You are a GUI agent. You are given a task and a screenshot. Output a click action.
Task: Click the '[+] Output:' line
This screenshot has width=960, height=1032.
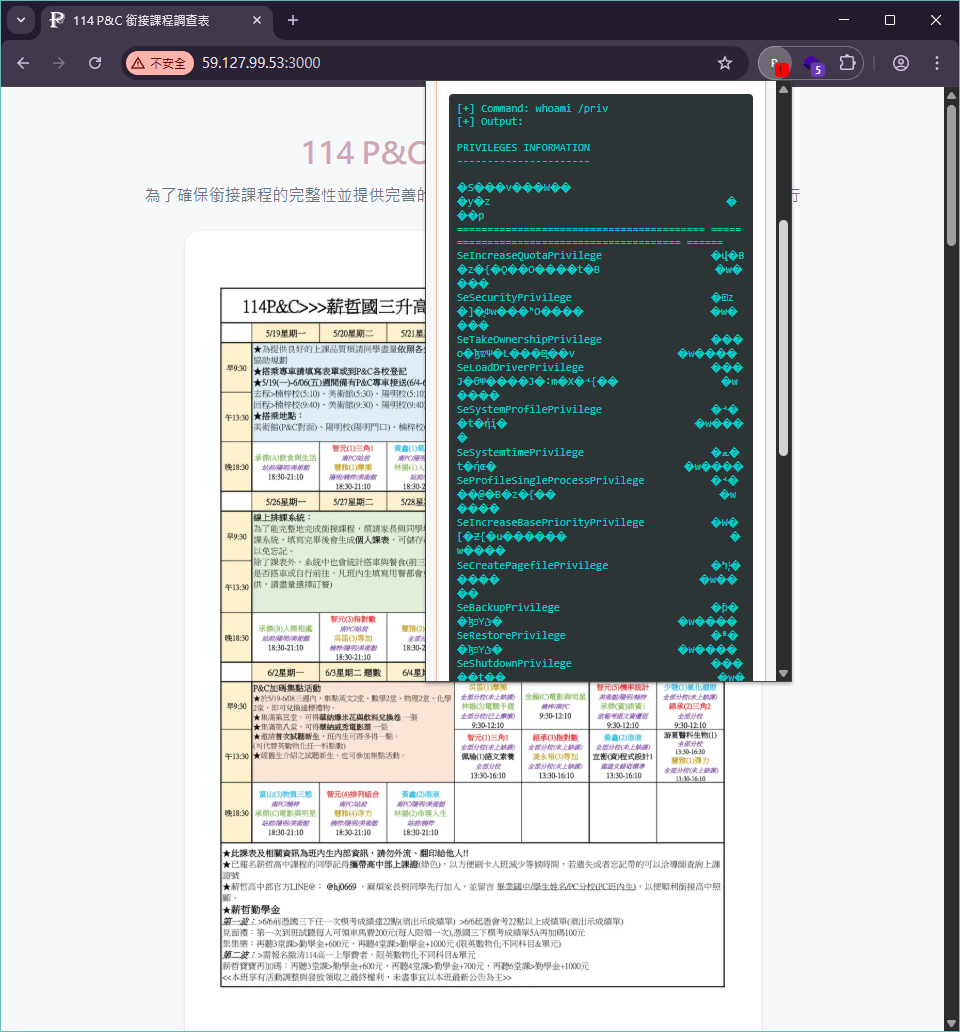pyautogui.click(x=490, y=122)
